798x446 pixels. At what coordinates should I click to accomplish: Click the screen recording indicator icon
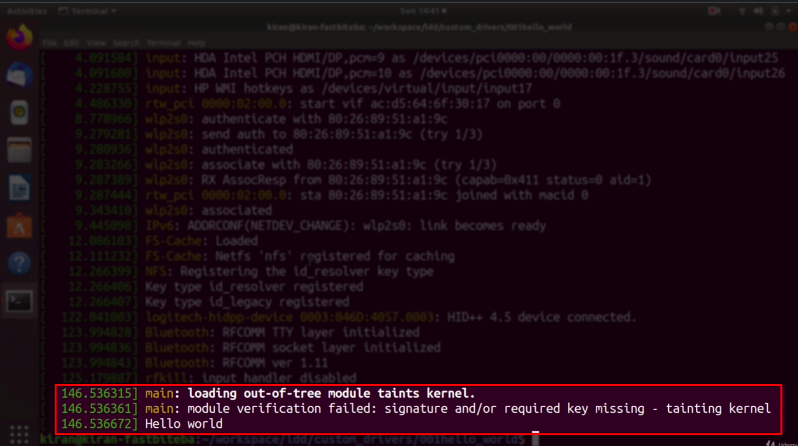pyautogui.click(x=715, y=11)
